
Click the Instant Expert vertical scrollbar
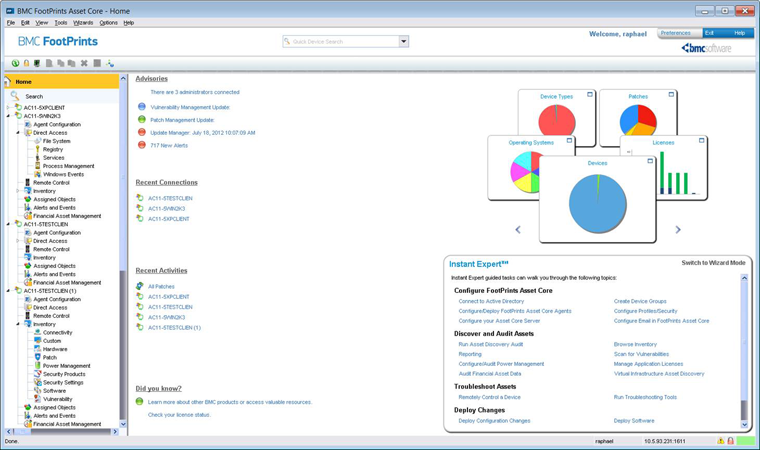(x=744, y=352)
